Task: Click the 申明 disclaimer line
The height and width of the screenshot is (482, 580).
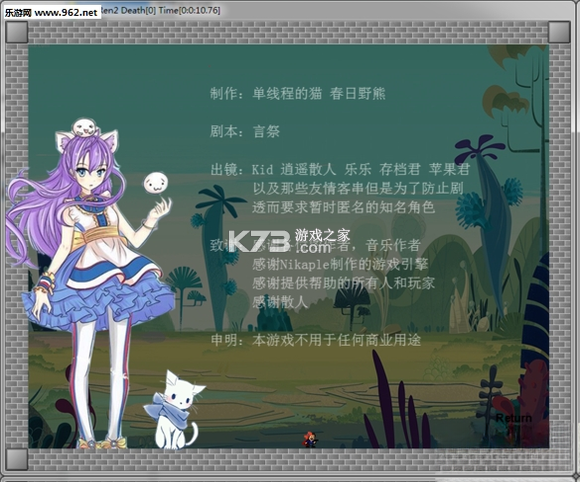Action: coord(316,340)
